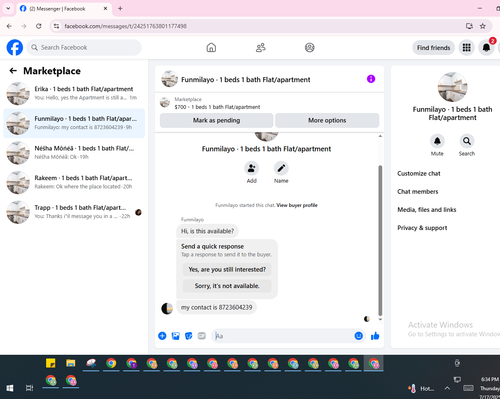Click the back arrow beside Marketplace
This screenshot has height=399, width=500.
(13, 71)
